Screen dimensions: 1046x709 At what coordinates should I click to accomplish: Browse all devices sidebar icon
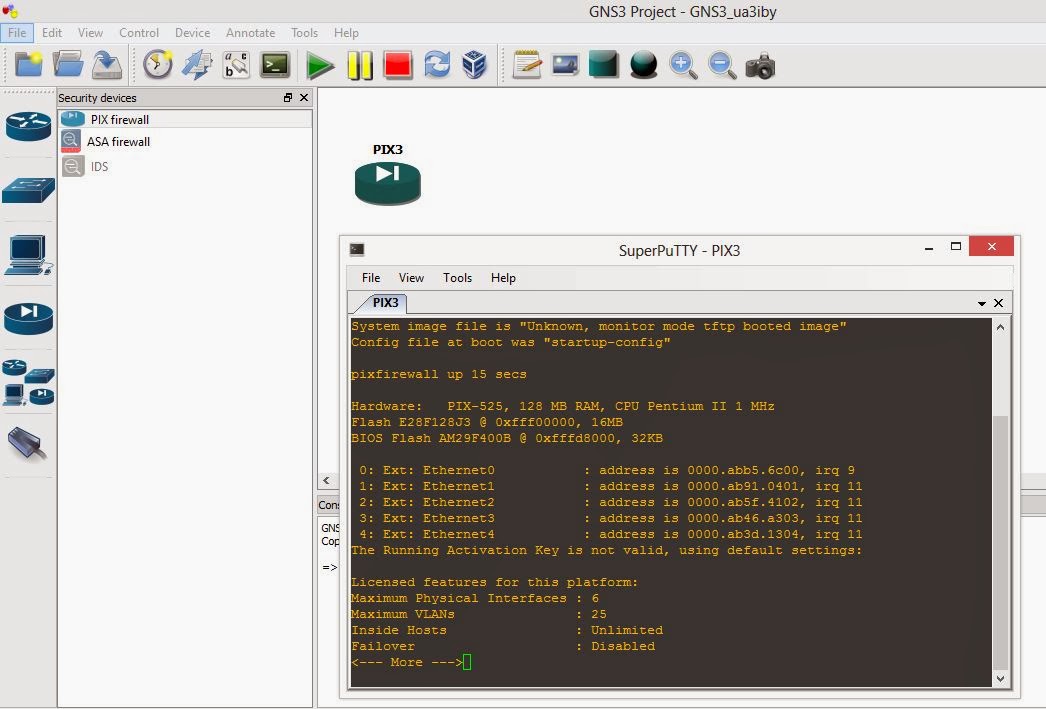pyautogui.click(x=28, y=382)
